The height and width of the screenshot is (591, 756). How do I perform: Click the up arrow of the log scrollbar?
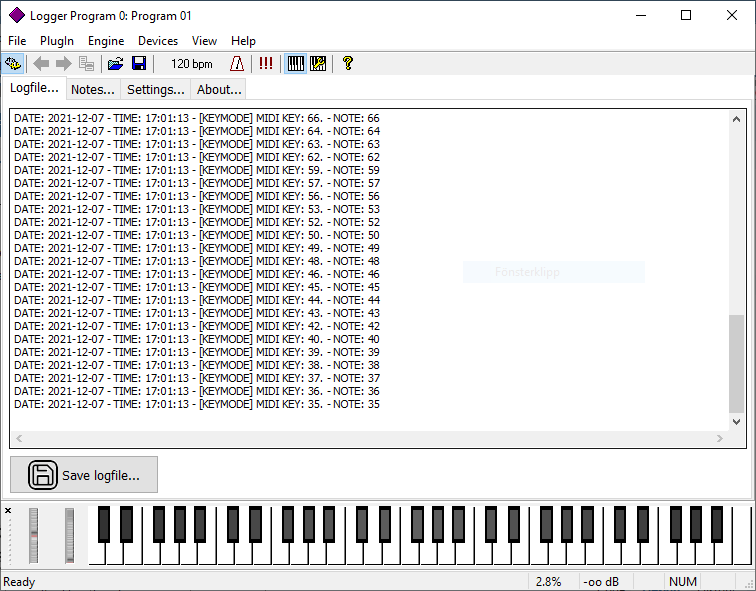point(736,119)
